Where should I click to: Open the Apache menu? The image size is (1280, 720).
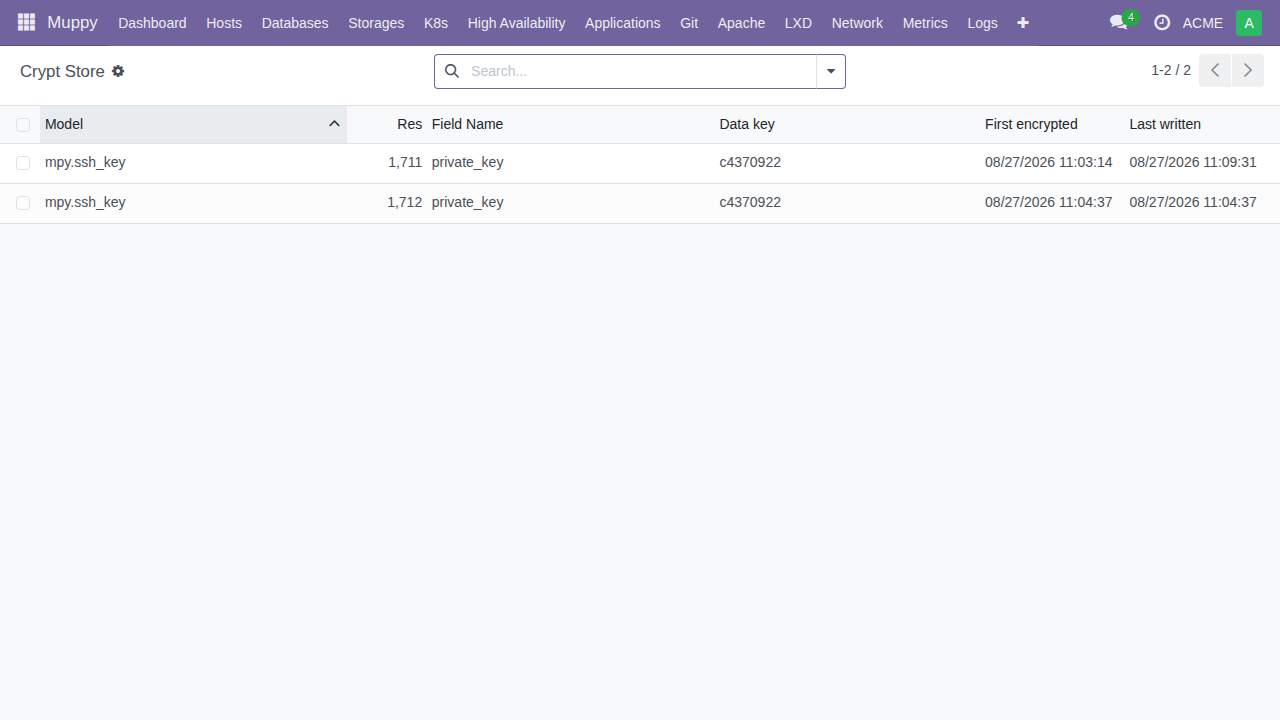coord(741,22)
